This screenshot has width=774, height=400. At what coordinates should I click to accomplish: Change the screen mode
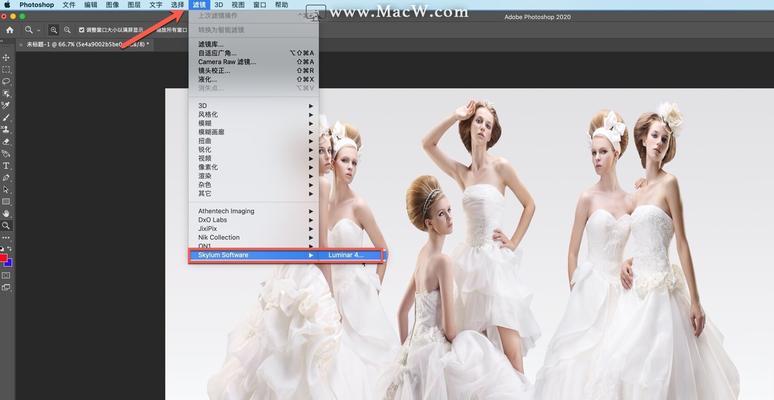(x=6, y=287)
